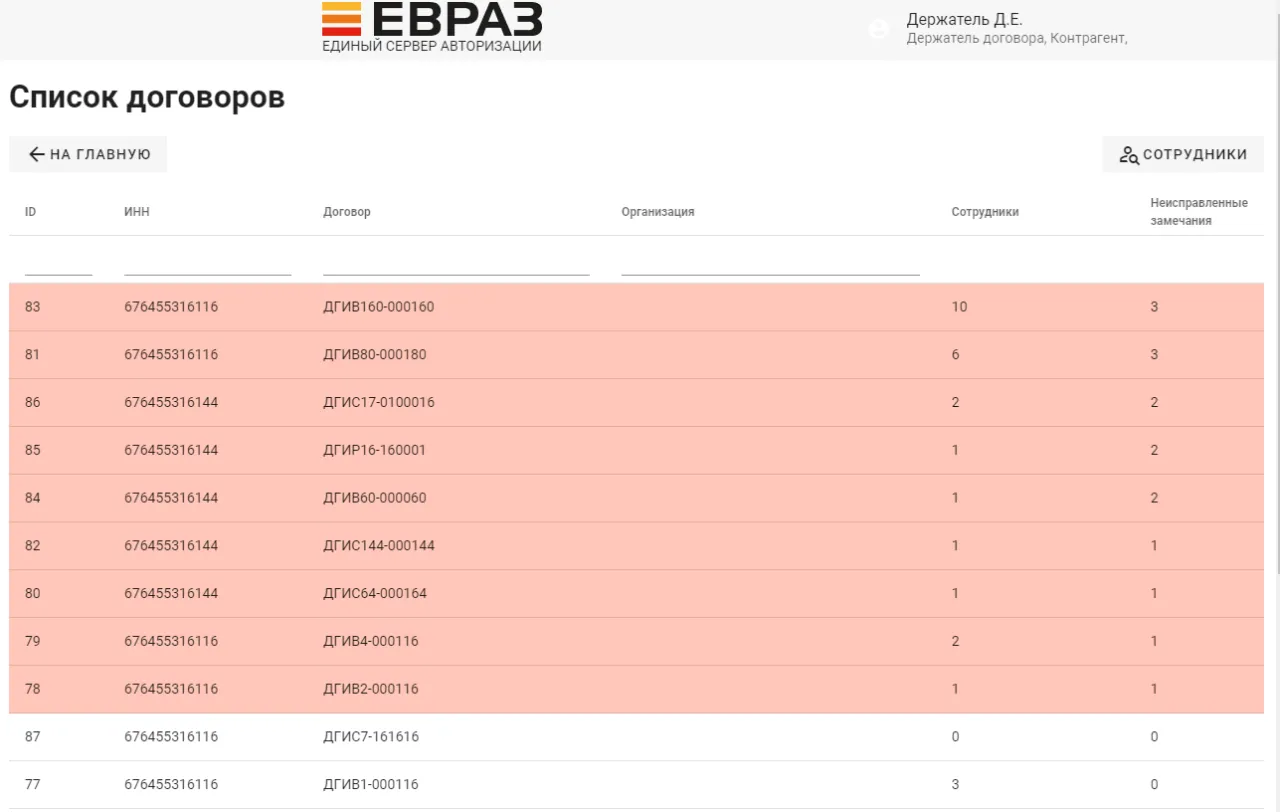This screenshot has height=812, width=1280.
Task: Open the СОТРУДНИКИ button
Action: (x=1183, y=155)
